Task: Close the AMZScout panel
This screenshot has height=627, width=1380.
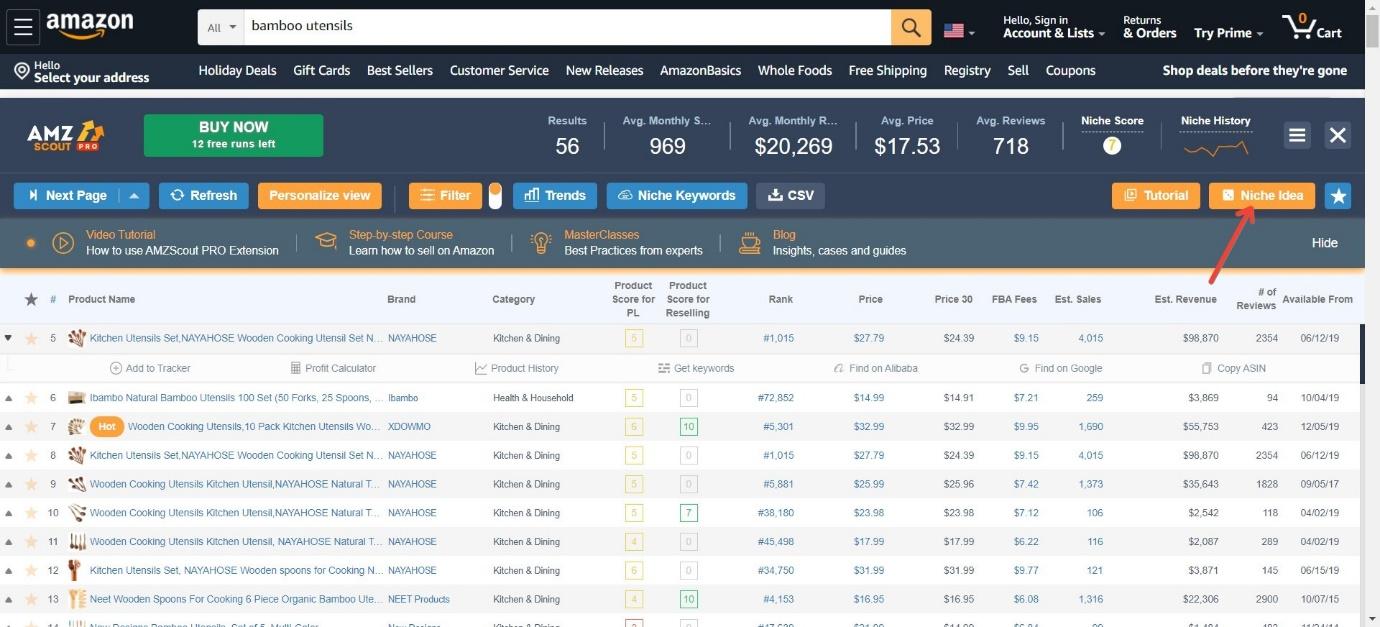Action: click(x=1338, y=135)
